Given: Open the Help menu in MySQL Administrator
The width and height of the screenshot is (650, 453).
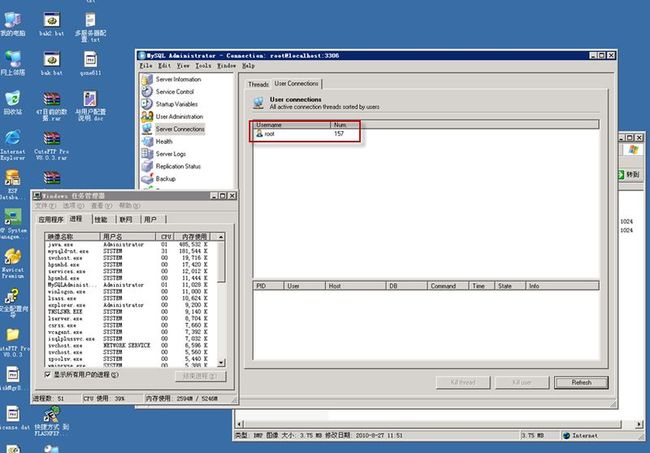Looking at the screenshot, I should (x=248, y=65).
